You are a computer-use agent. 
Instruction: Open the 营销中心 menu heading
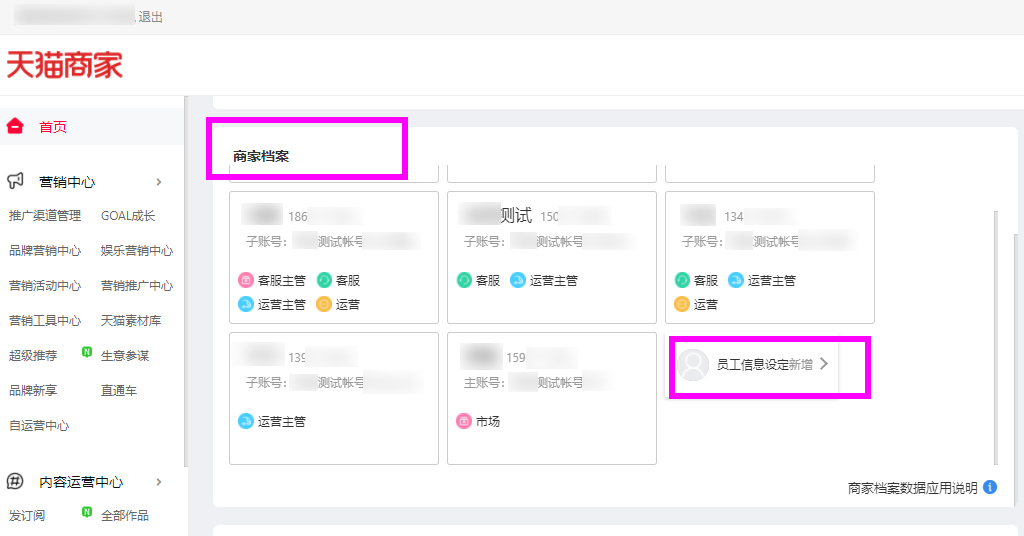point(67,182)
